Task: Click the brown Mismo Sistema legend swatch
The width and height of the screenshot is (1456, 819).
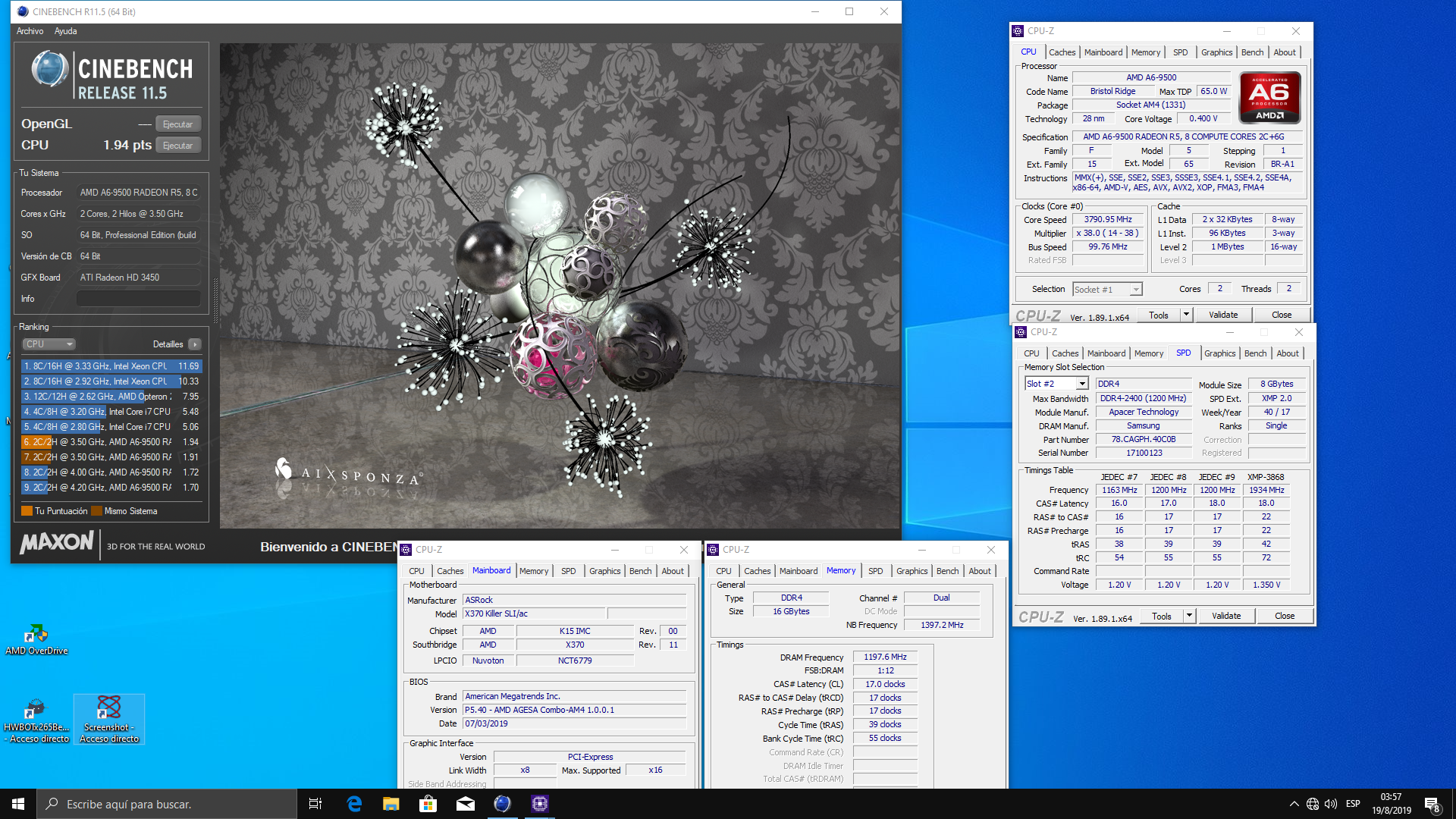Action: coord(96,511)
